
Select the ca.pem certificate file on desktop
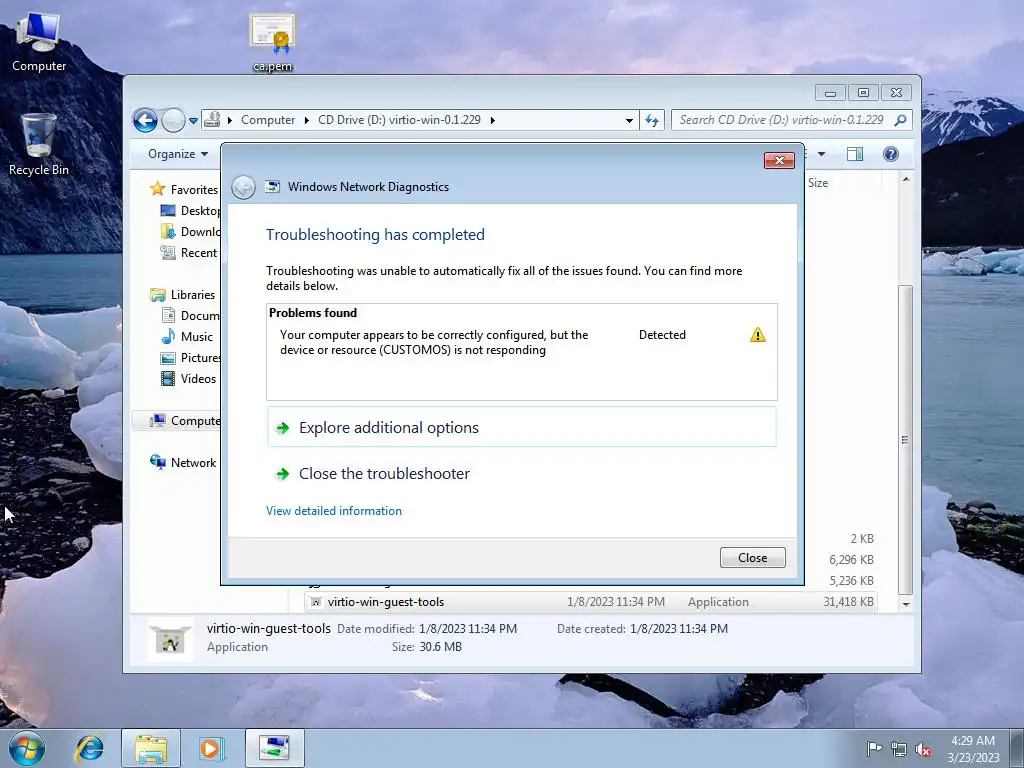(x=272, y=42)
